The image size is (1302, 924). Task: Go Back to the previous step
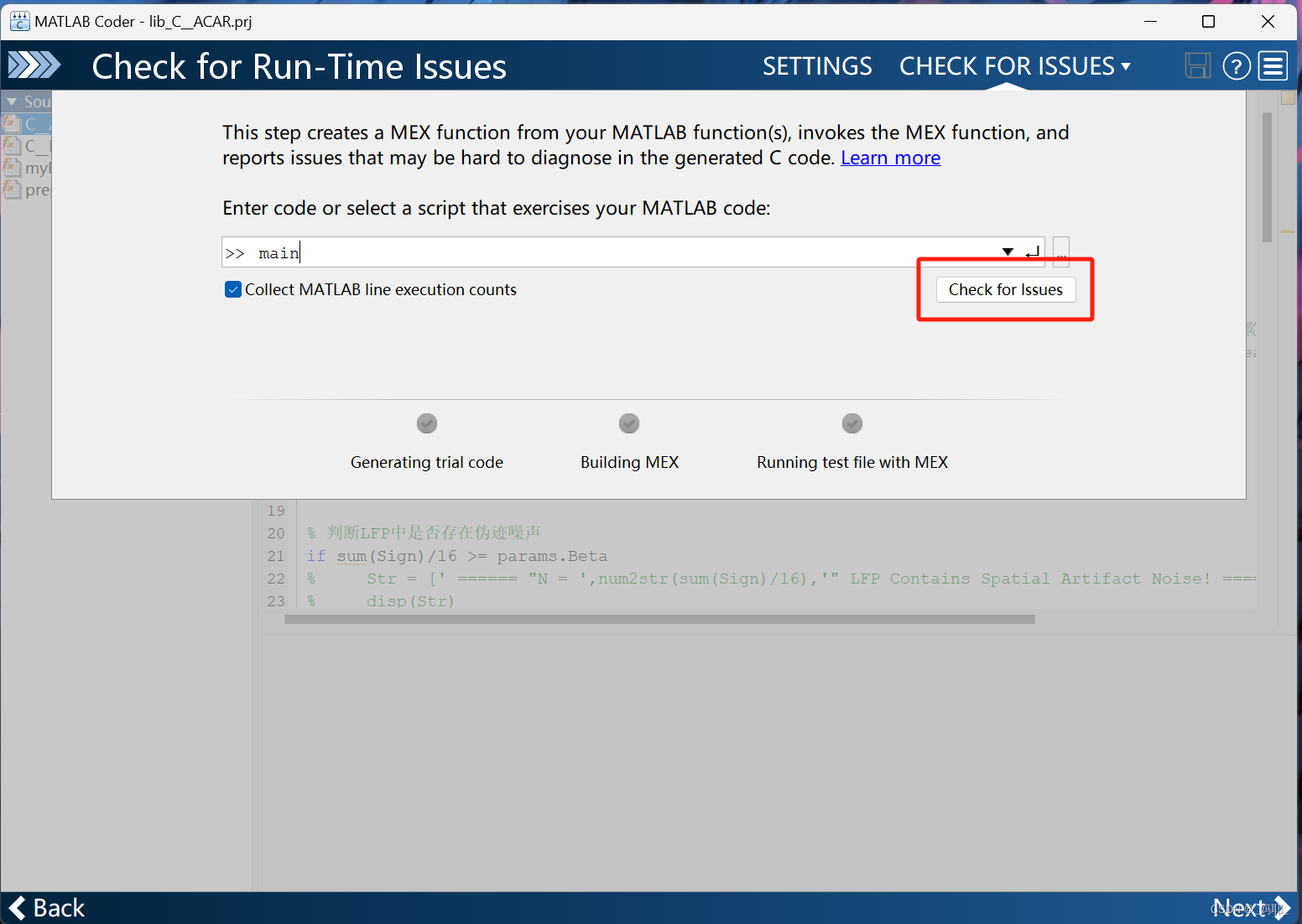pos(47,907)
